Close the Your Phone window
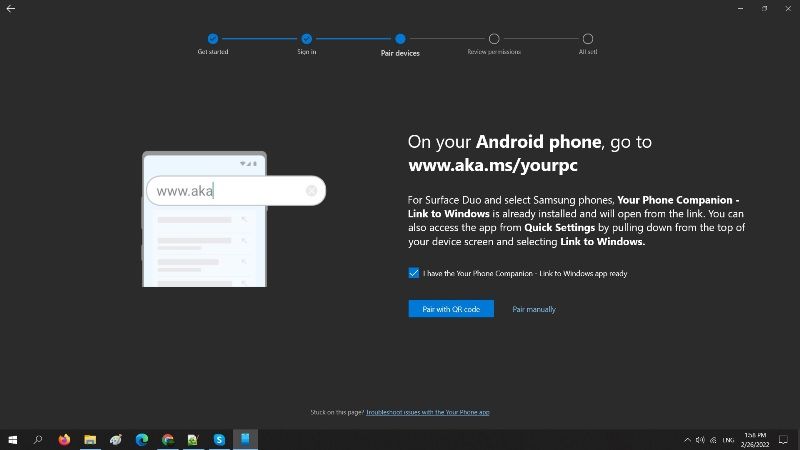Screen dimensions: 800x450 (788, 8)
